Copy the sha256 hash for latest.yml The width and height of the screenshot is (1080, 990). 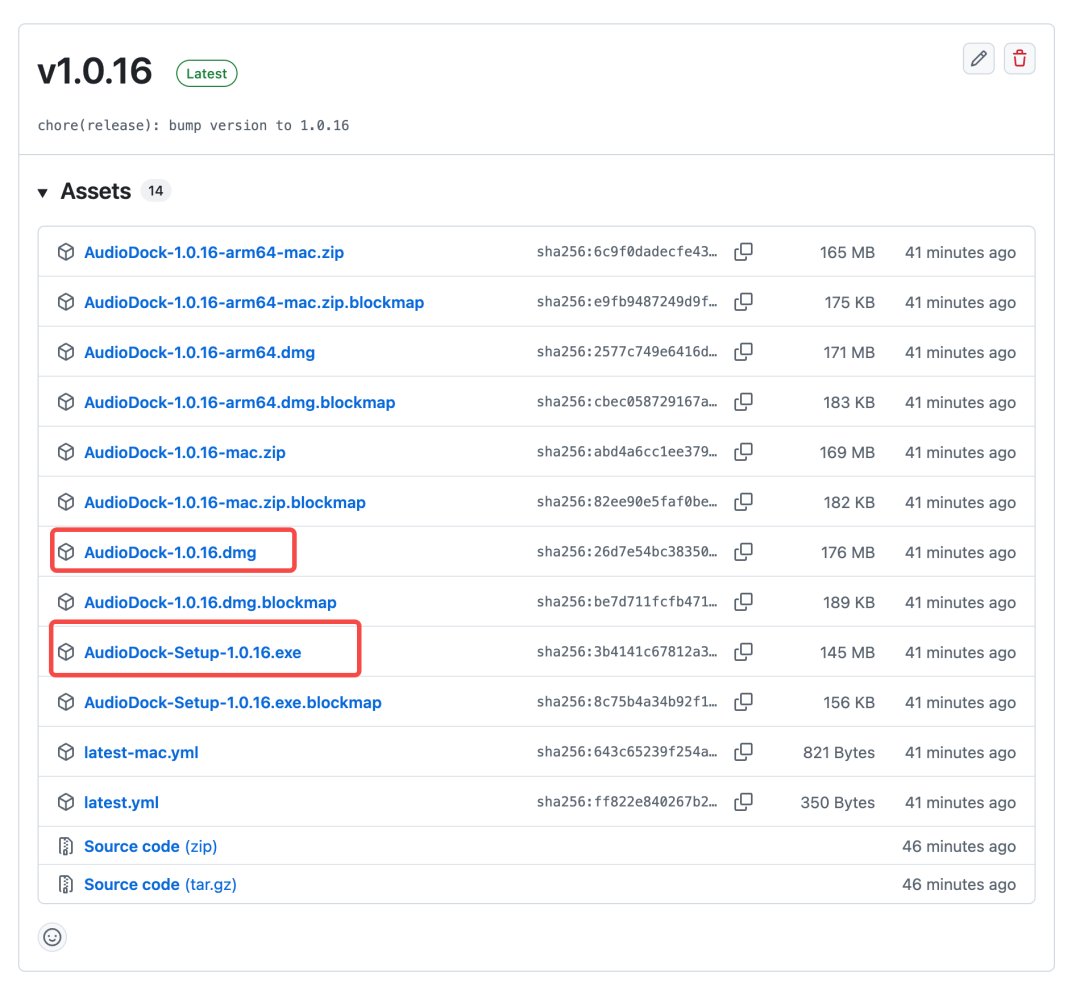point(743,801)
